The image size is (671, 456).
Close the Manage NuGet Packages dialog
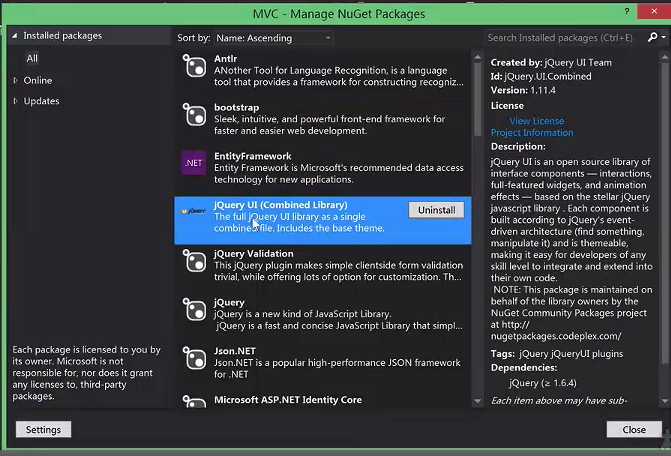tap(654, 12)
